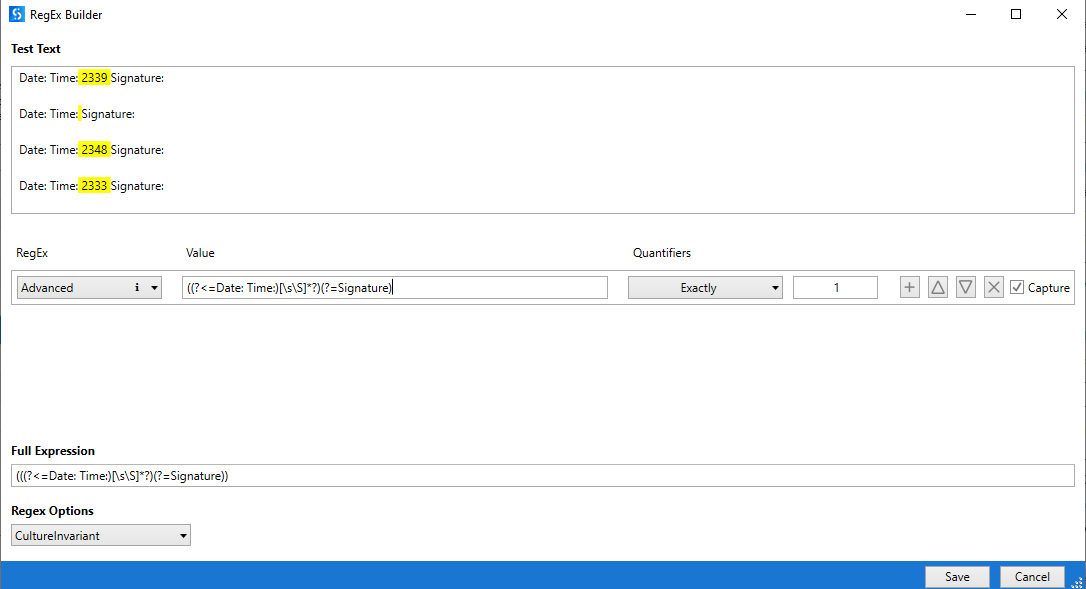Image resolution: width=1086 pixels, height=589 pixels.
Task: Select the highlighted match 2348
Action: (94, 149)
